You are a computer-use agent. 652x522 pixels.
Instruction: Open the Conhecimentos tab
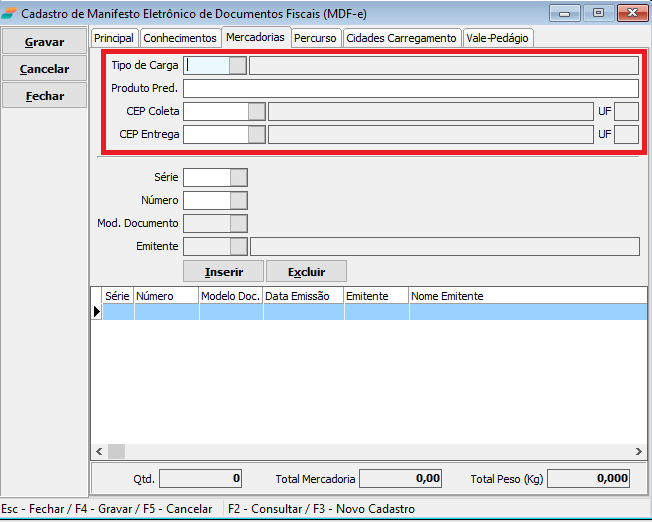pyautogui.click(x=179, y=38)
